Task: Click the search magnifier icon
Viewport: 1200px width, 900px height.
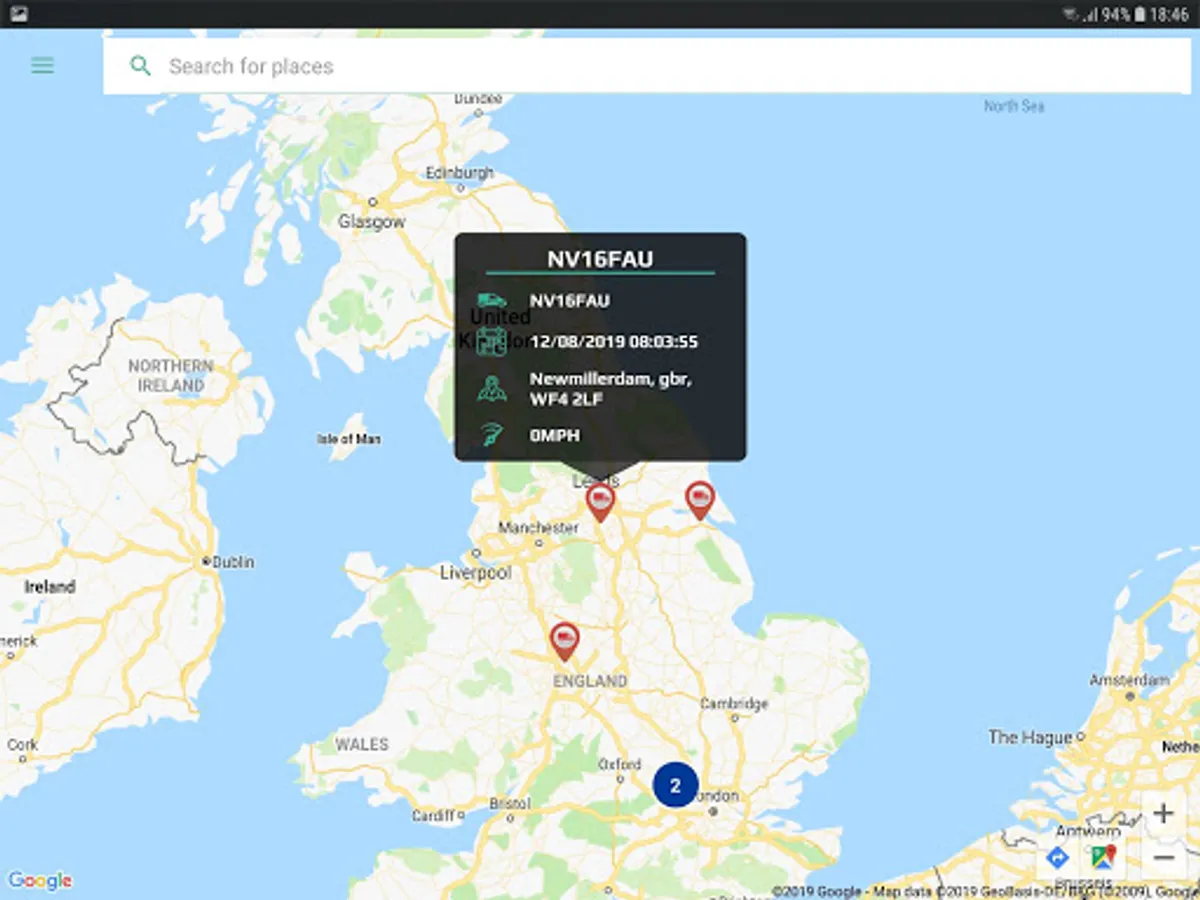Action: click(141, 66)
